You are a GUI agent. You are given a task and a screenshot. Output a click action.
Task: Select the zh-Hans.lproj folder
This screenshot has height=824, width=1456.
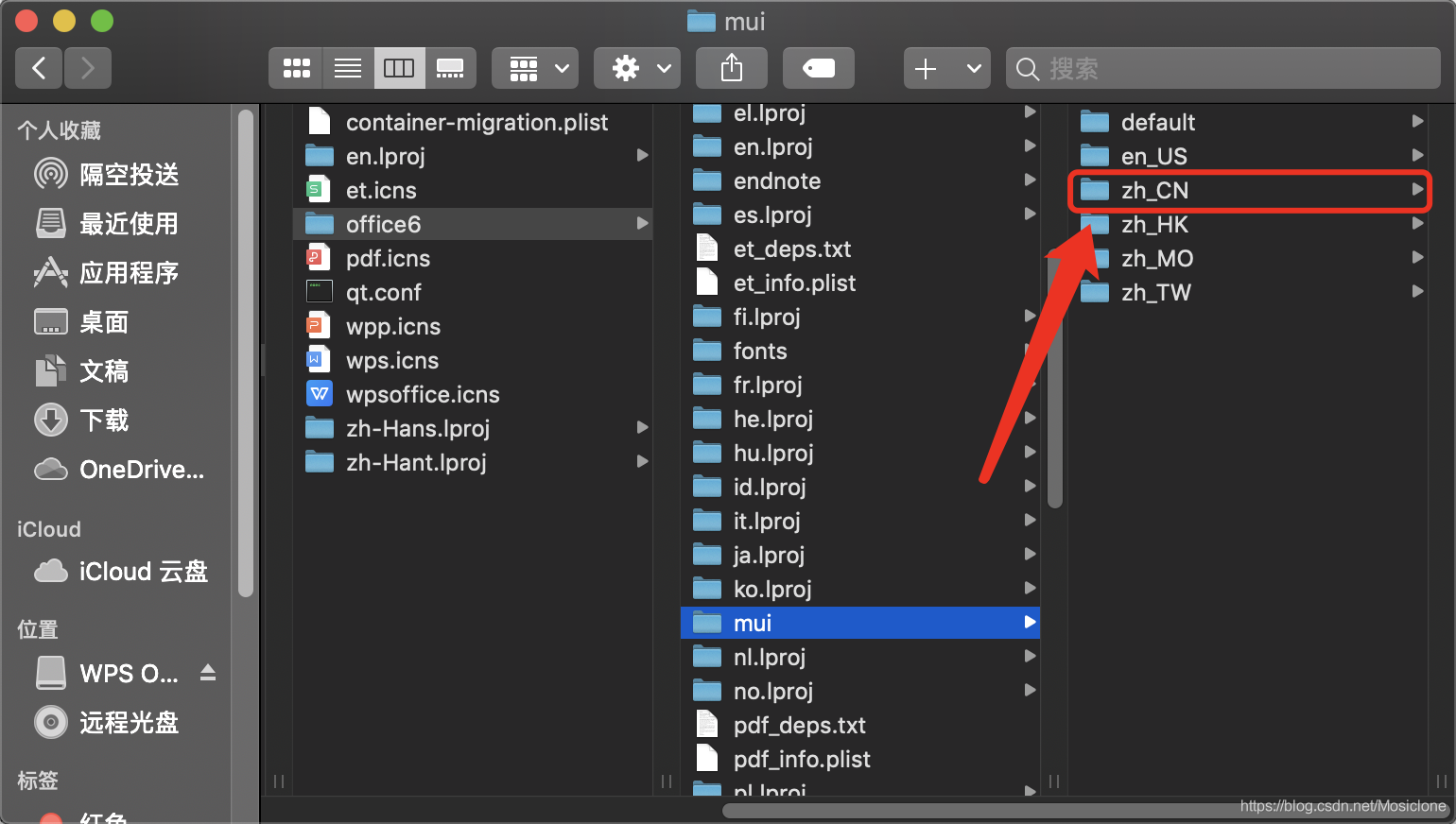[x=473, y=428]
